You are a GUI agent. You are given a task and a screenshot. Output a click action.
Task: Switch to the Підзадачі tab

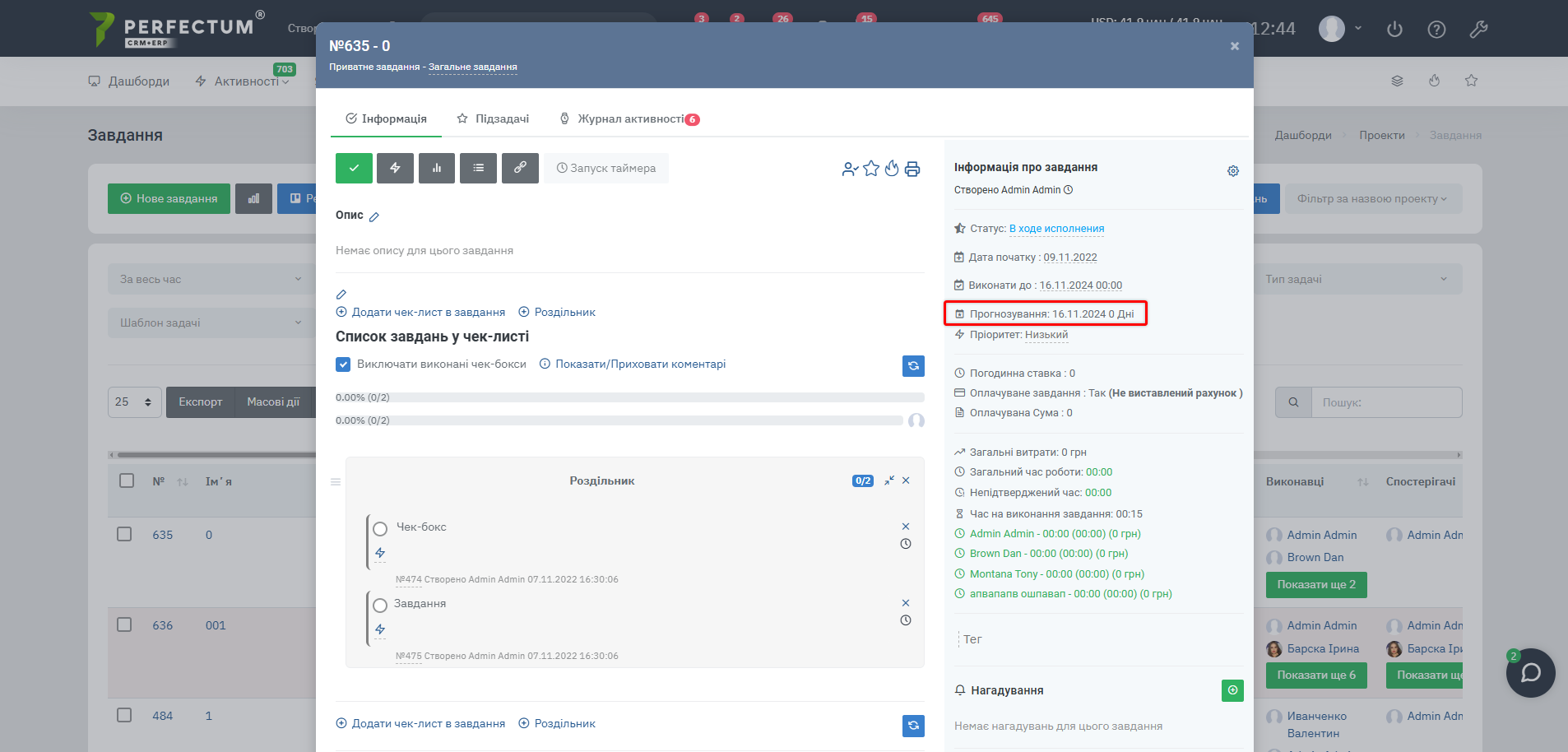(494, 118)
